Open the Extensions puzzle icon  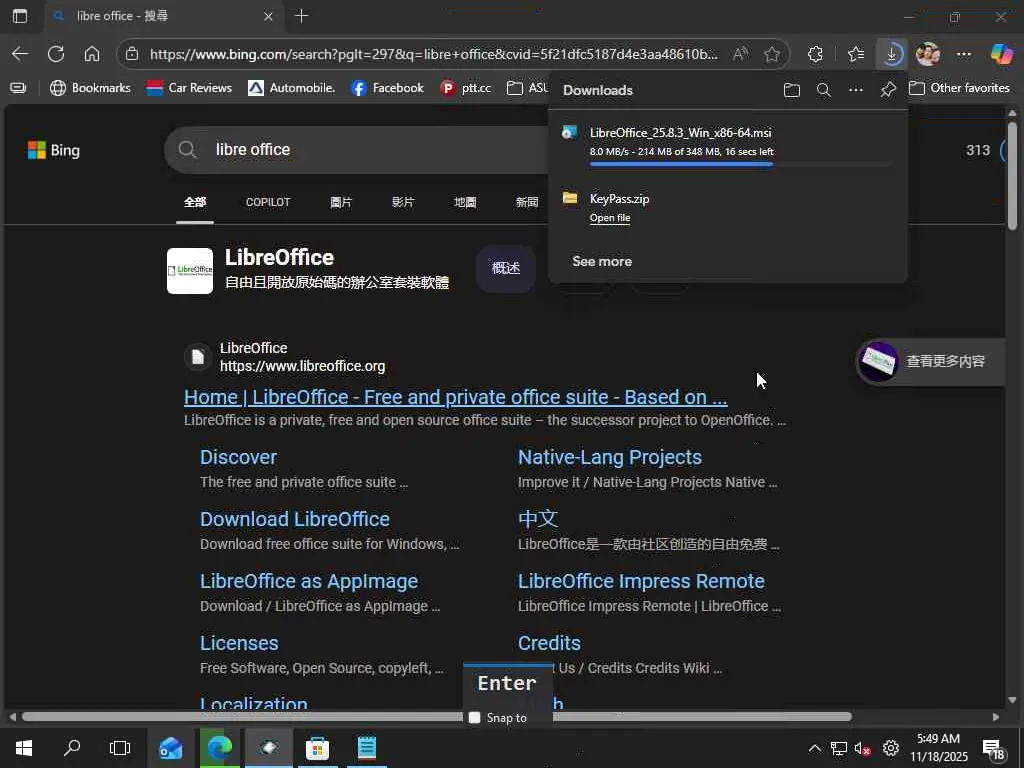(x=816, y=54)
